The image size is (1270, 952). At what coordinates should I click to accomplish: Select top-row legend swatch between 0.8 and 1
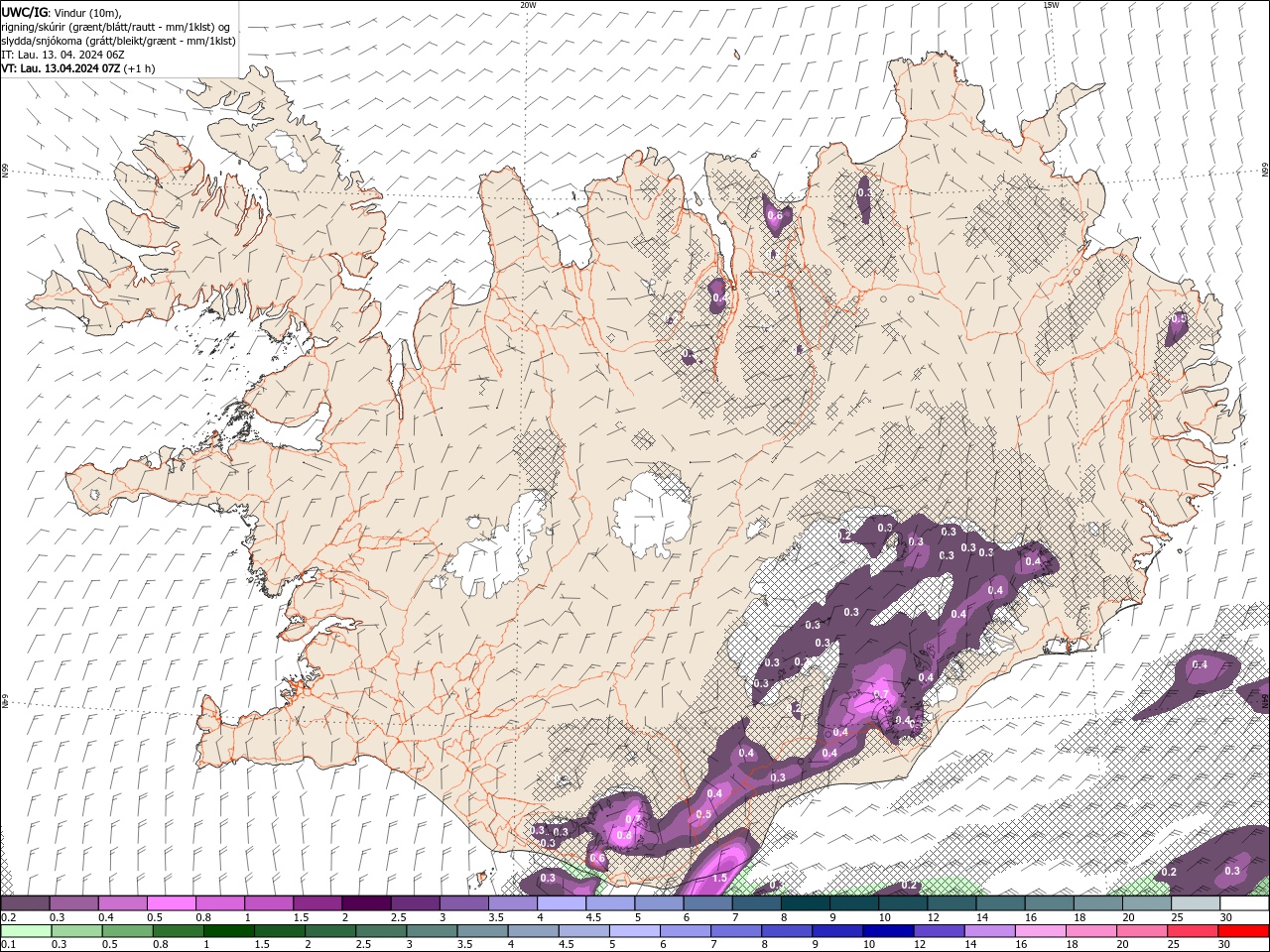pyautogui.click(x=220, y=903)
